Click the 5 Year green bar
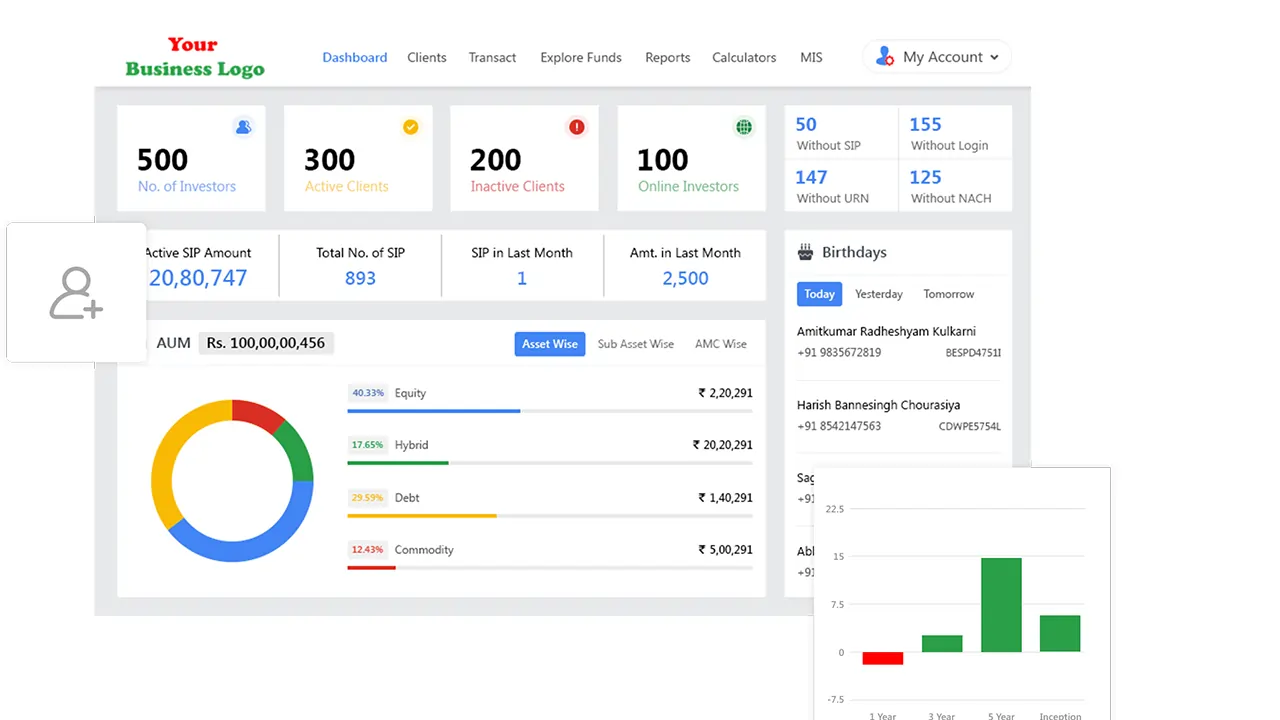 (1001, 605)
